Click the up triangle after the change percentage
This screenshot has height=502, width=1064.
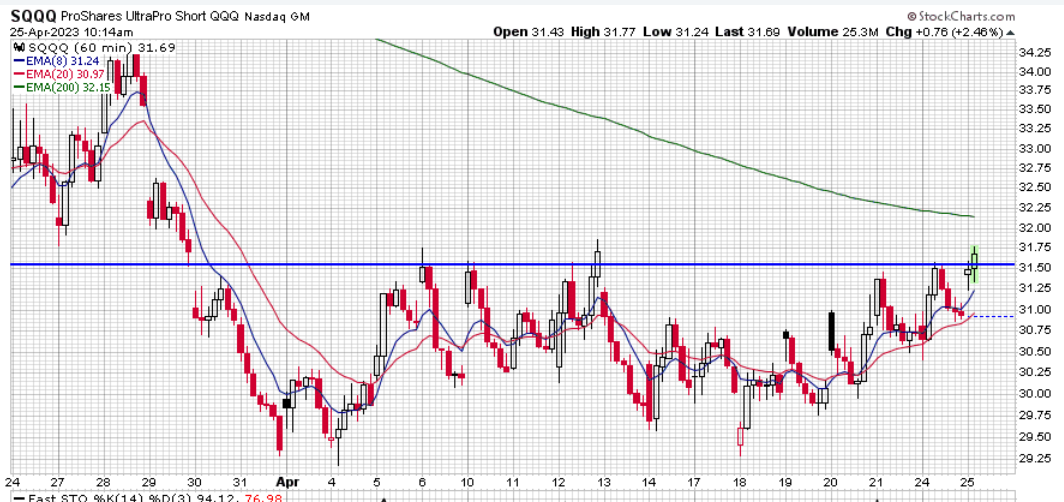tap(1011, 32)
